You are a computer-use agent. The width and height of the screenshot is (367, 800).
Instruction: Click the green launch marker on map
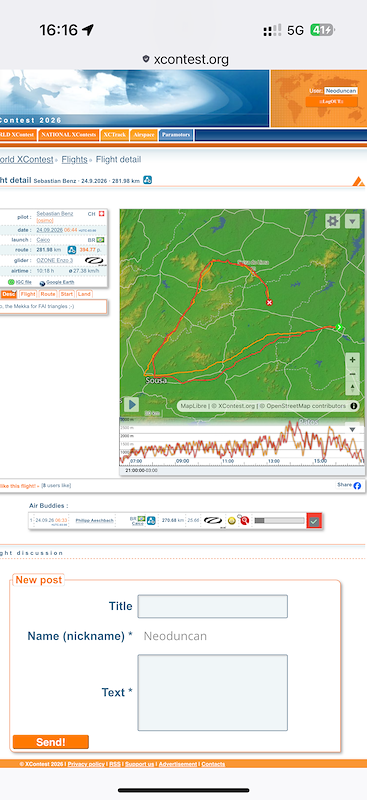338,327
